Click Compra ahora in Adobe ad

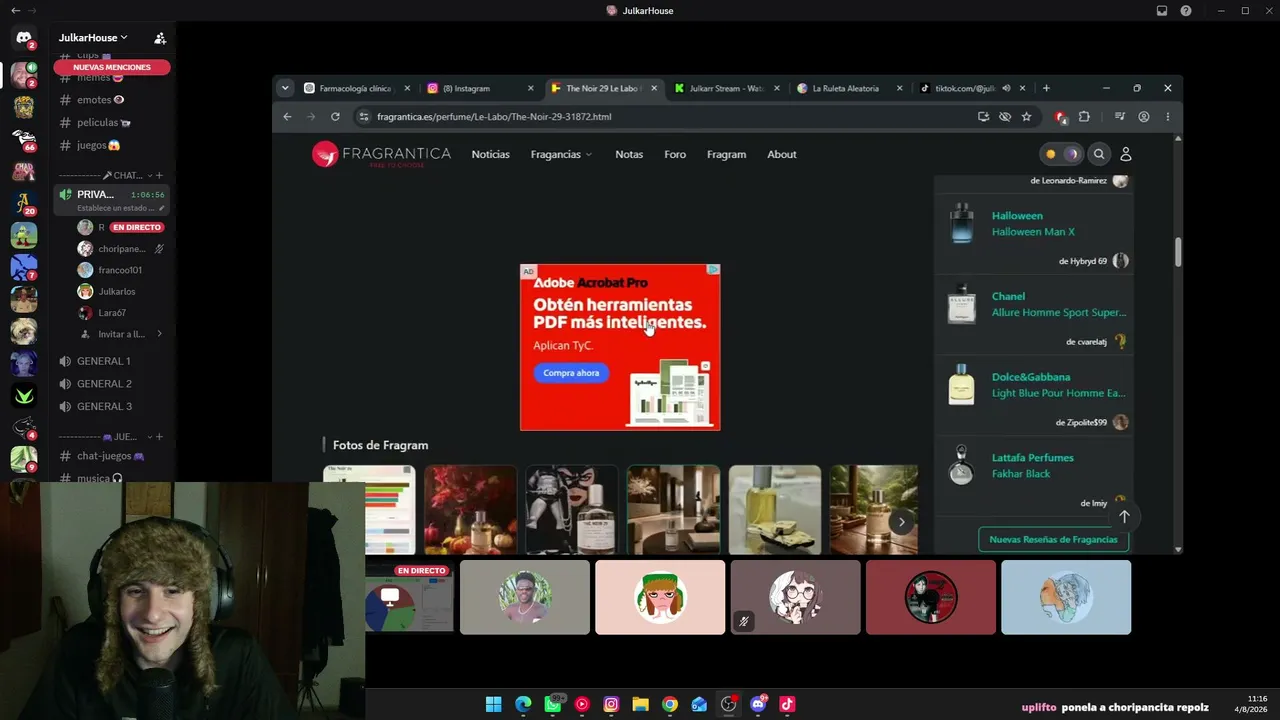(x=571, y=373)
